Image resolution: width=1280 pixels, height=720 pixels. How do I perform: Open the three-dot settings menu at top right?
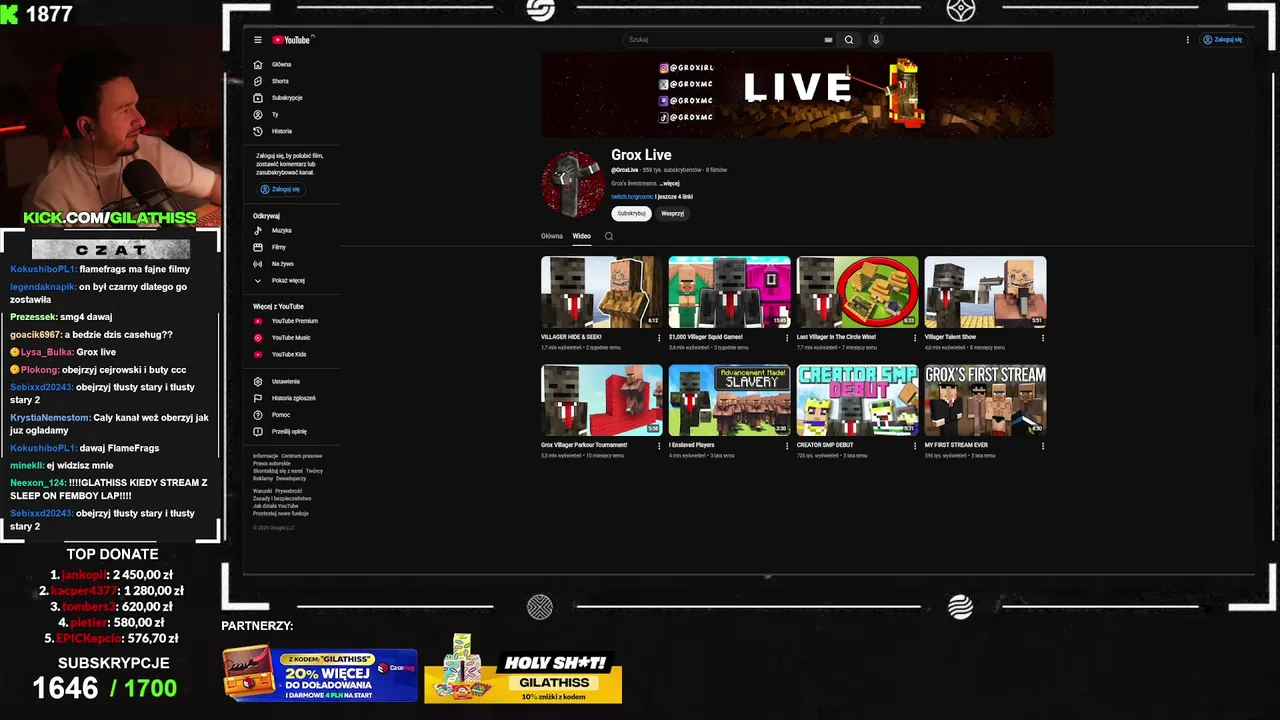[x=1188, y=40]
